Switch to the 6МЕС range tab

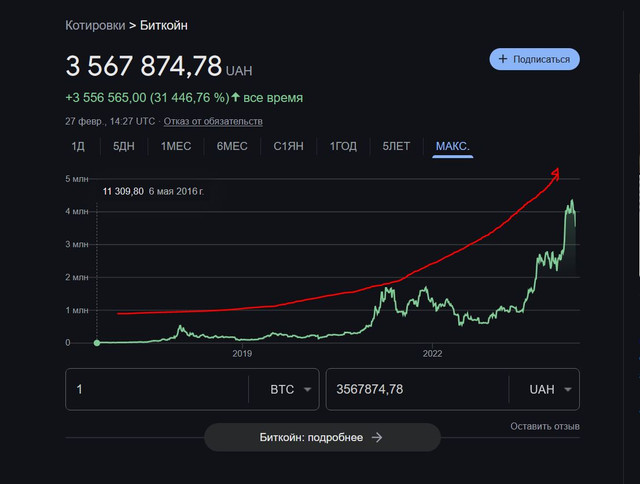[232, 146]
